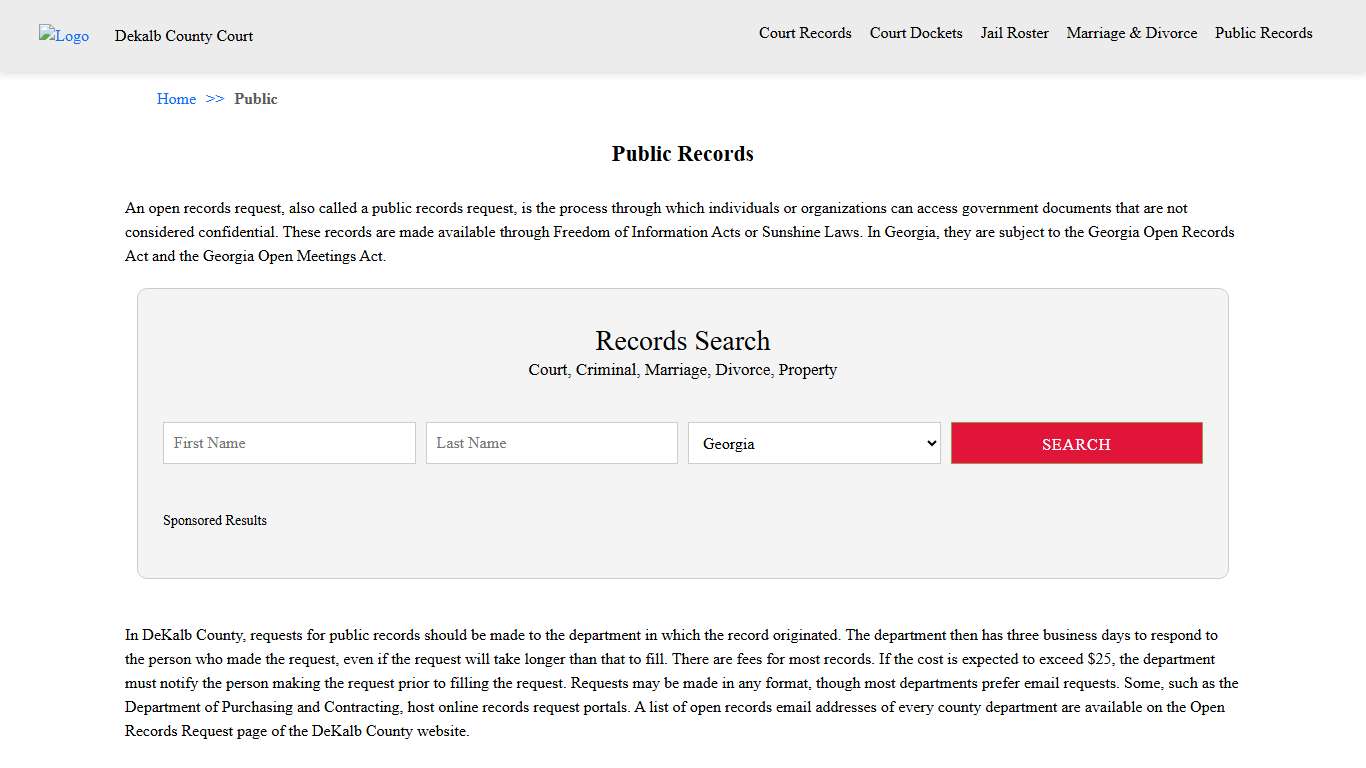Click the Public breadcrumb label
This screenshot has width=1366, height=768.
click(256, 98)
